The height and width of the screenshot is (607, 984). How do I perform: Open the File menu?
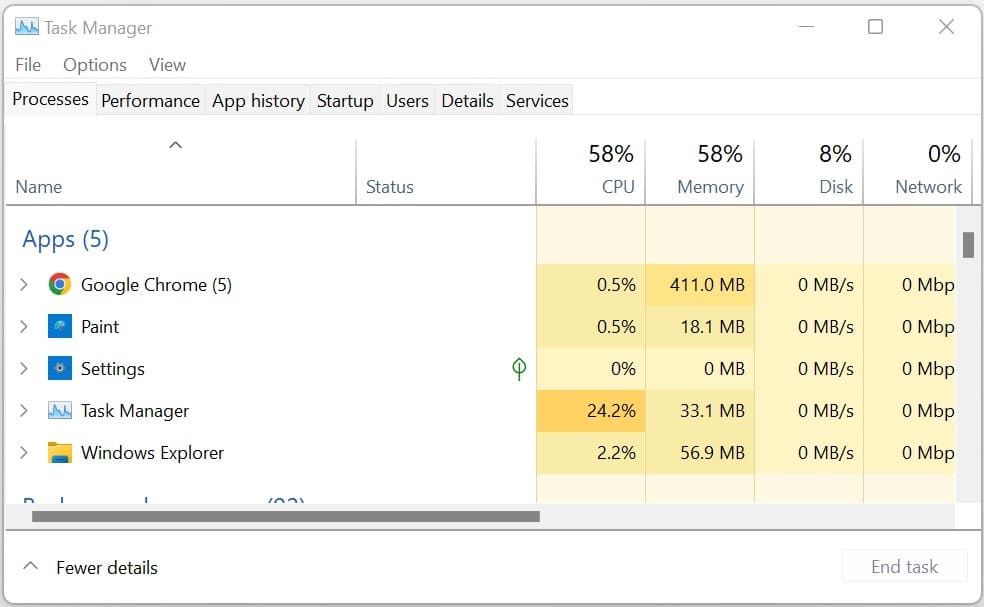click(x=28, y=65)
